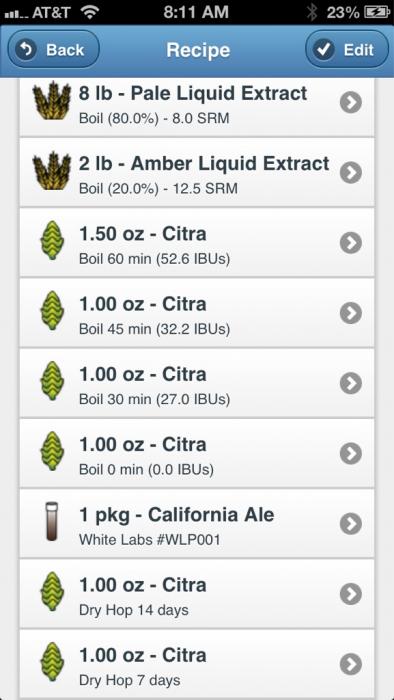Open details arrow for California Ale yeast
Screen dimensions: 394x700
click(351, 524)
